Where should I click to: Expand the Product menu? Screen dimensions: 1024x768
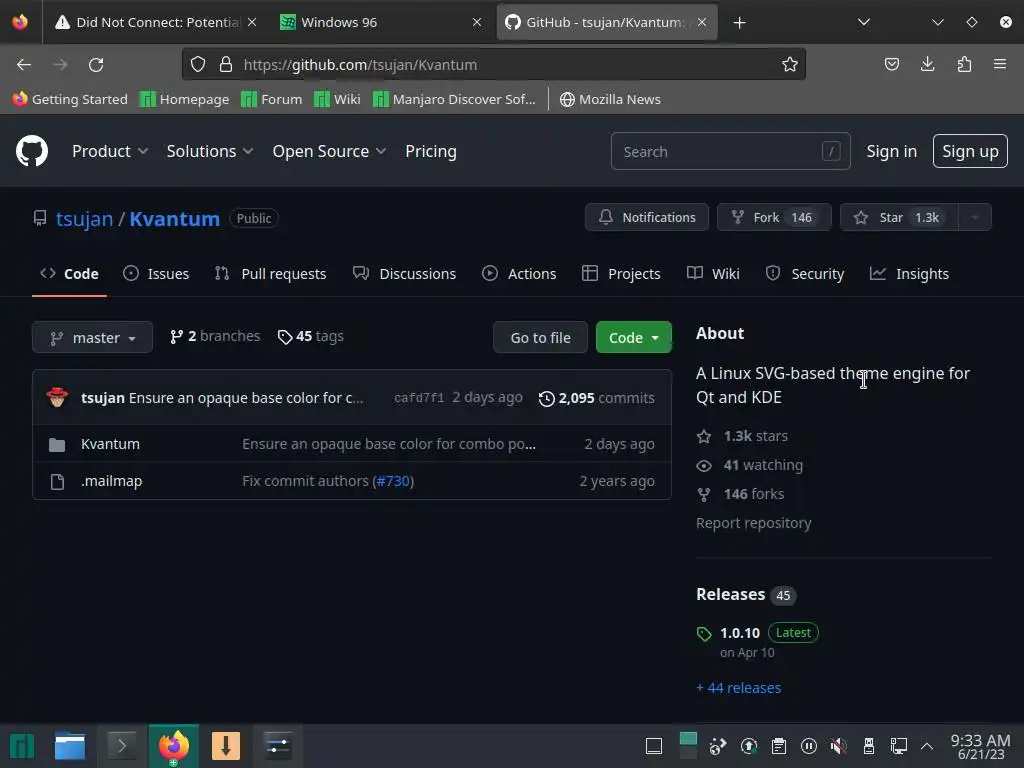coord(110,152)
